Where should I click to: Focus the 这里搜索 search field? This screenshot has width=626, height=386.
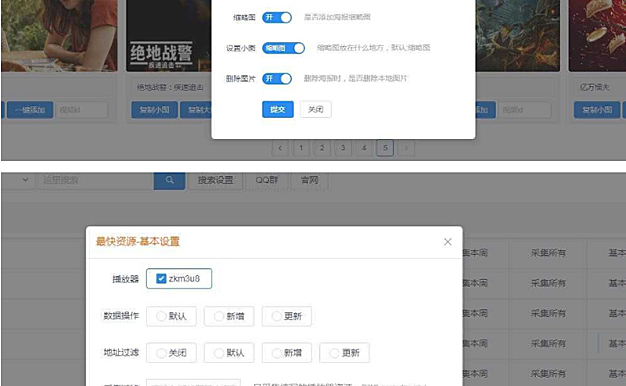point(96,180)
